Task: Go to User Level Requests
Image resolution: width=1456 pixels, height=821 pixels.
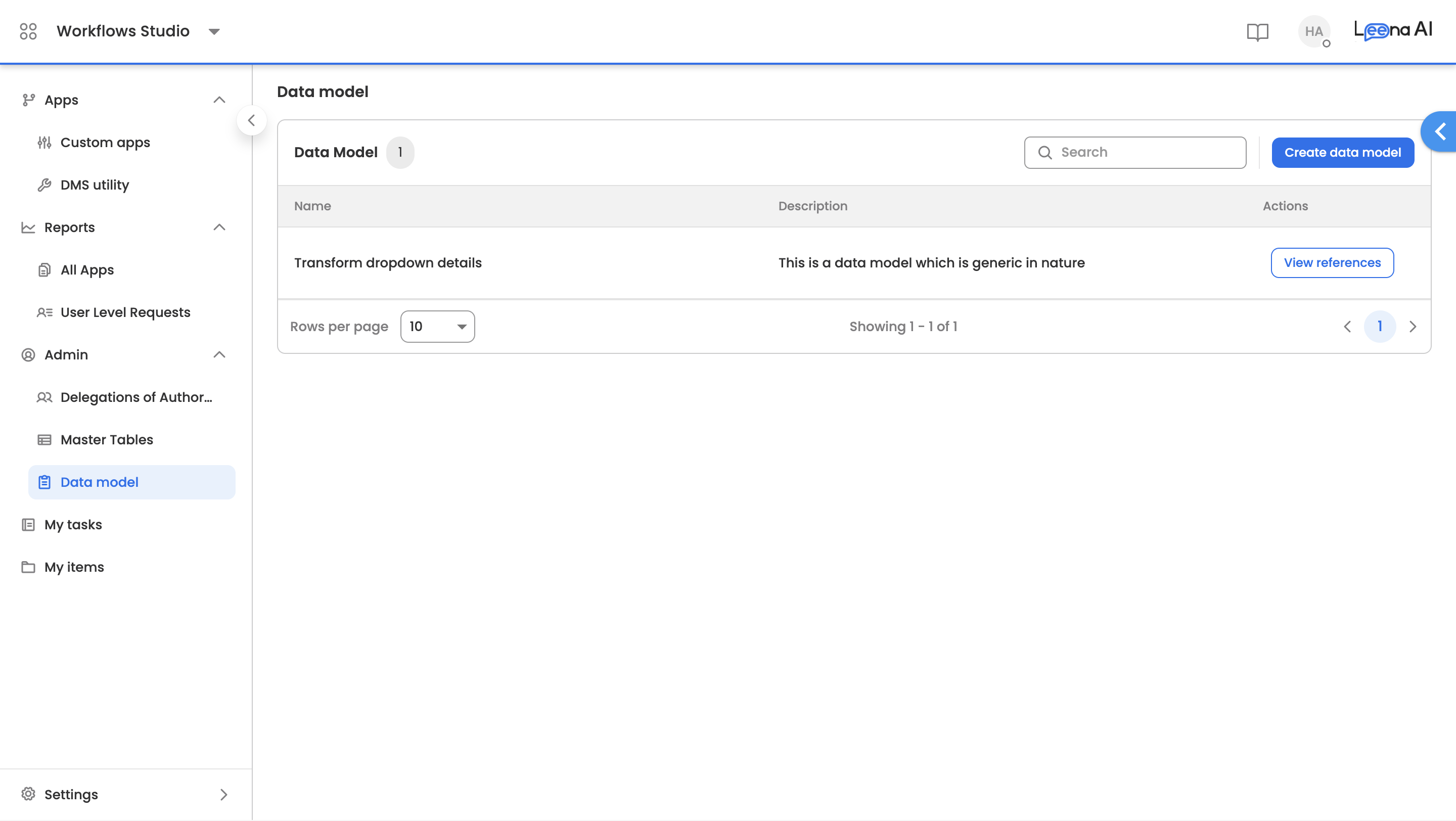Action: click(x=125, y=312)
